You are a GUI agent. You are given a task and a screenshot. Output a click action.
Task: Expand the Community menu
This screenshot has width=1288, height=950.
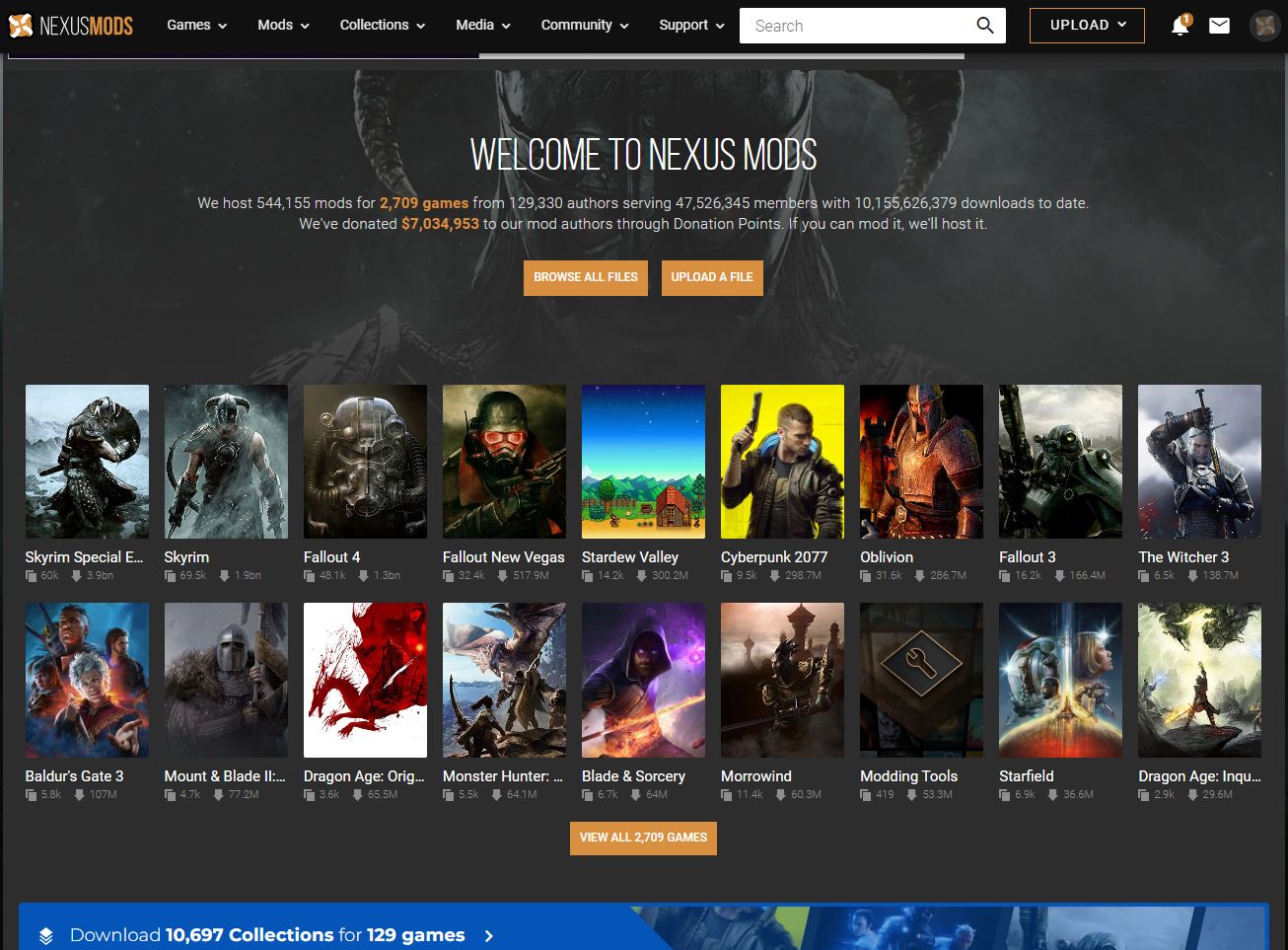tap(585, 26)
